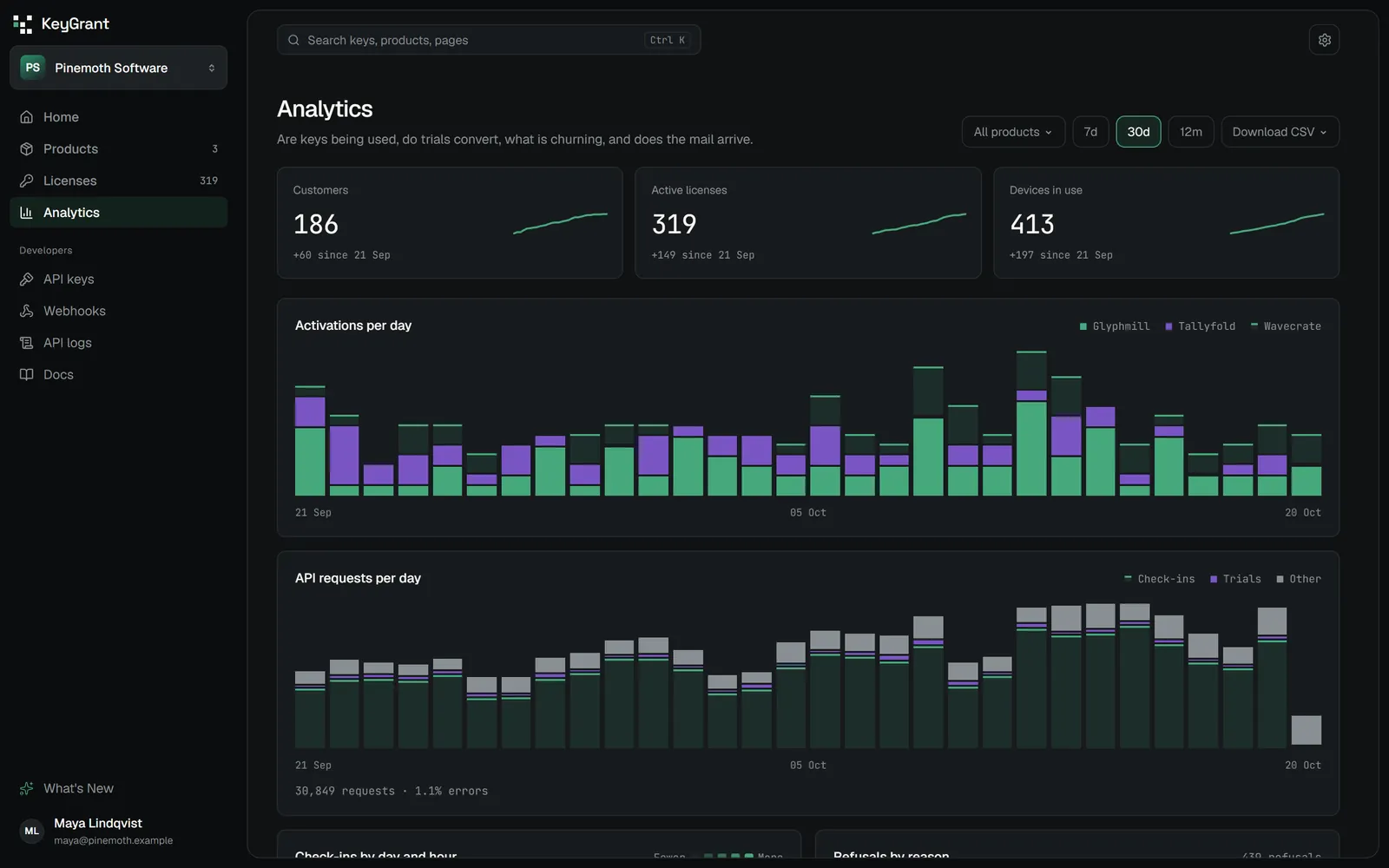Open Webhooks under Developers
The image size is (1389, 868).
tap(119, 311)
